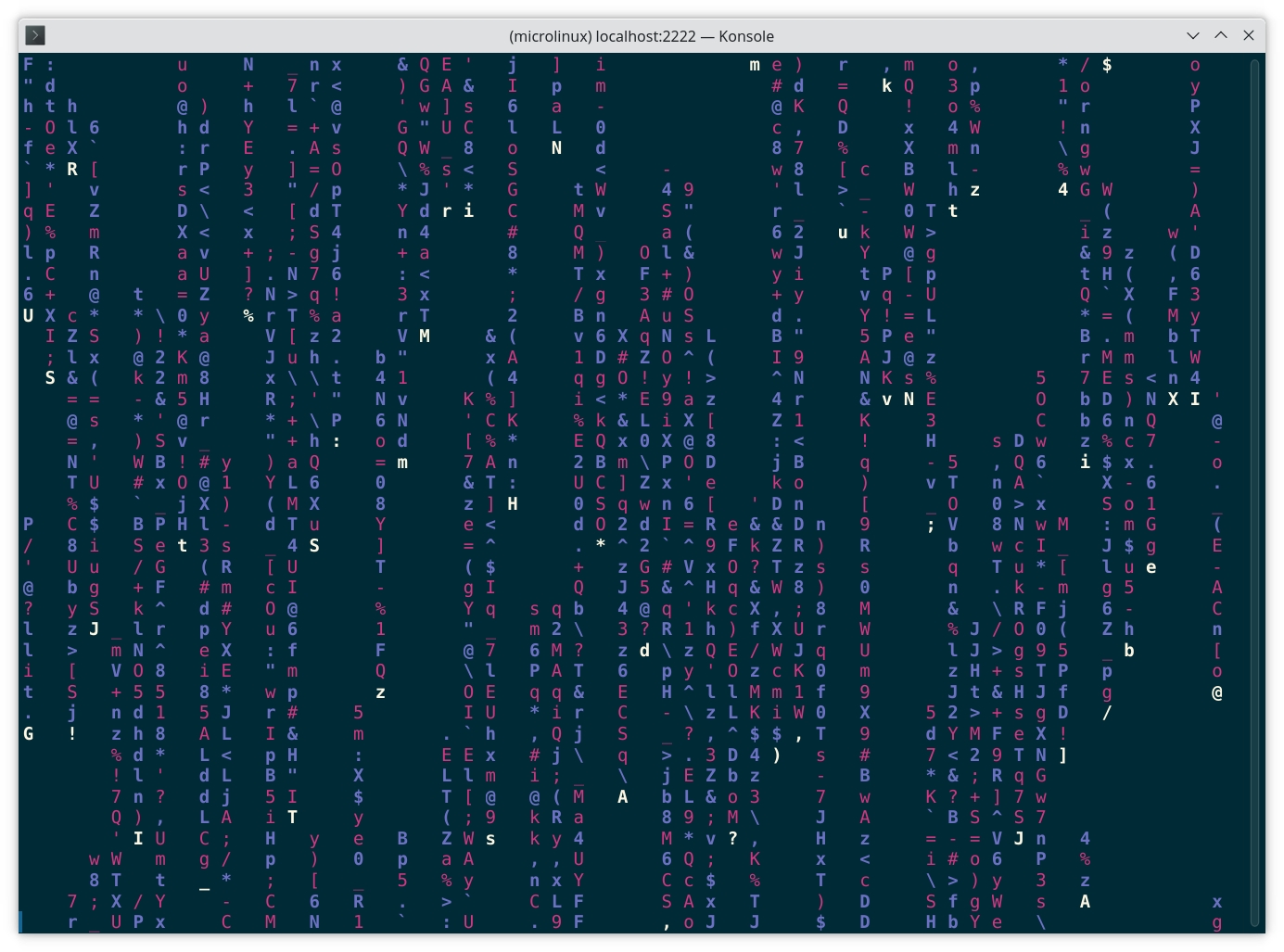Click the bold white letter N in the upper matrix

tap(556, 147)
